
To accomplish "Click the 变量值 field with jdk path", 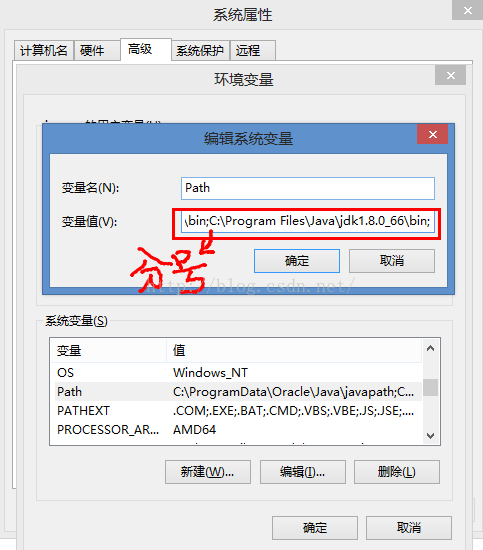I will coord(308,221).
